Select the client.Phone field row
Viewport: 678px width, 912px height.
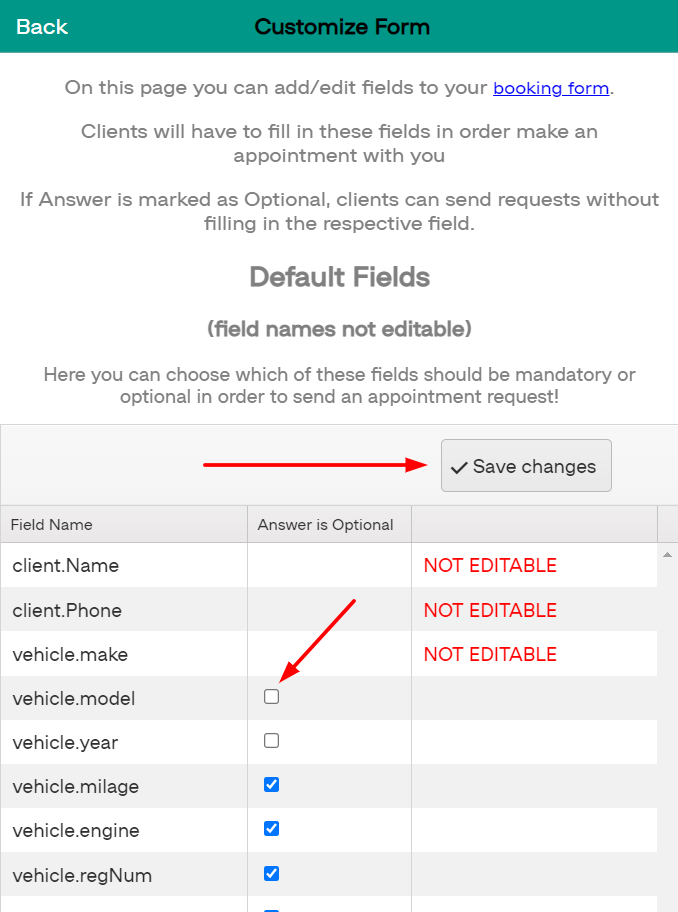(x=120, y=609)
